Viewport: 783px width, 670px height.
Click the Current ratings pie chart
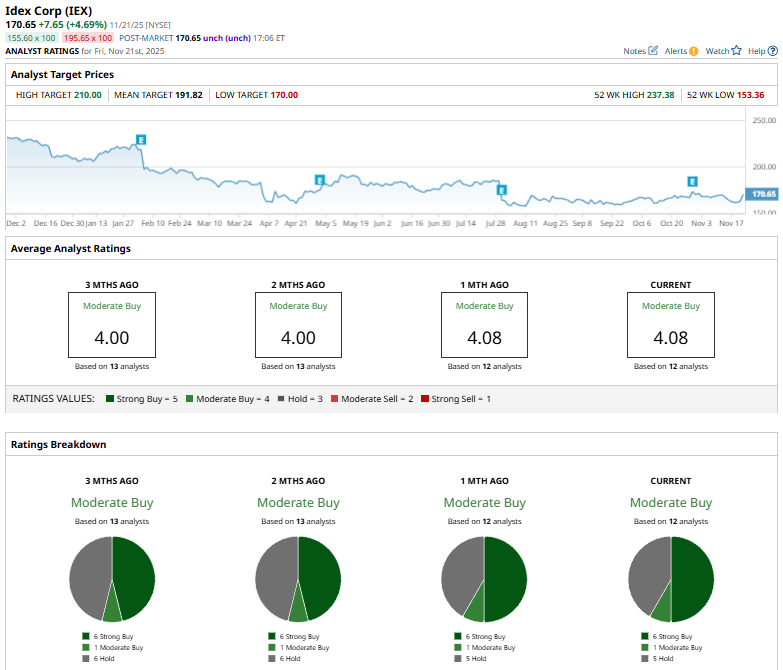click(671, 579)
